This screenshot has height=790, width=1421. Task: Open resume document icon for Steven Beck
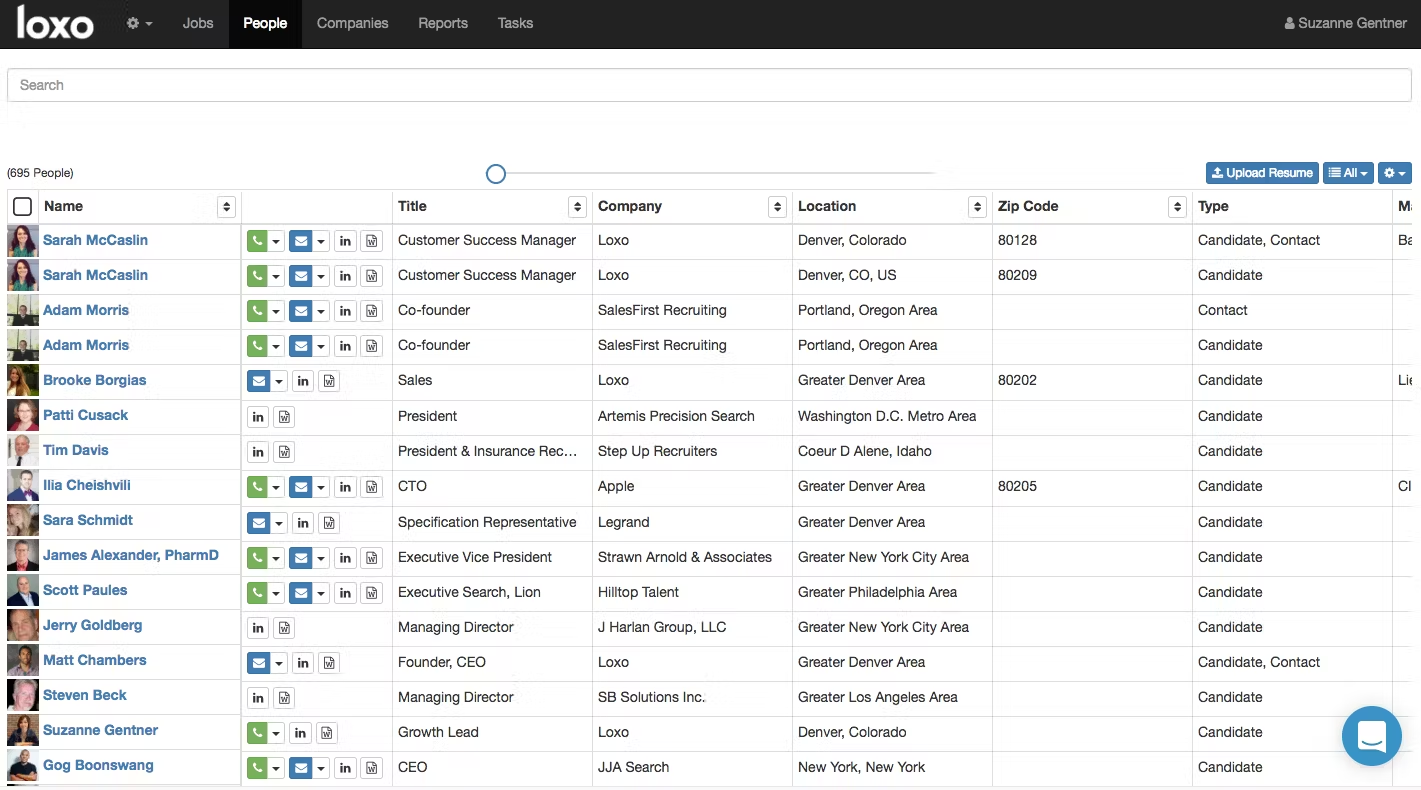(285, 698)
